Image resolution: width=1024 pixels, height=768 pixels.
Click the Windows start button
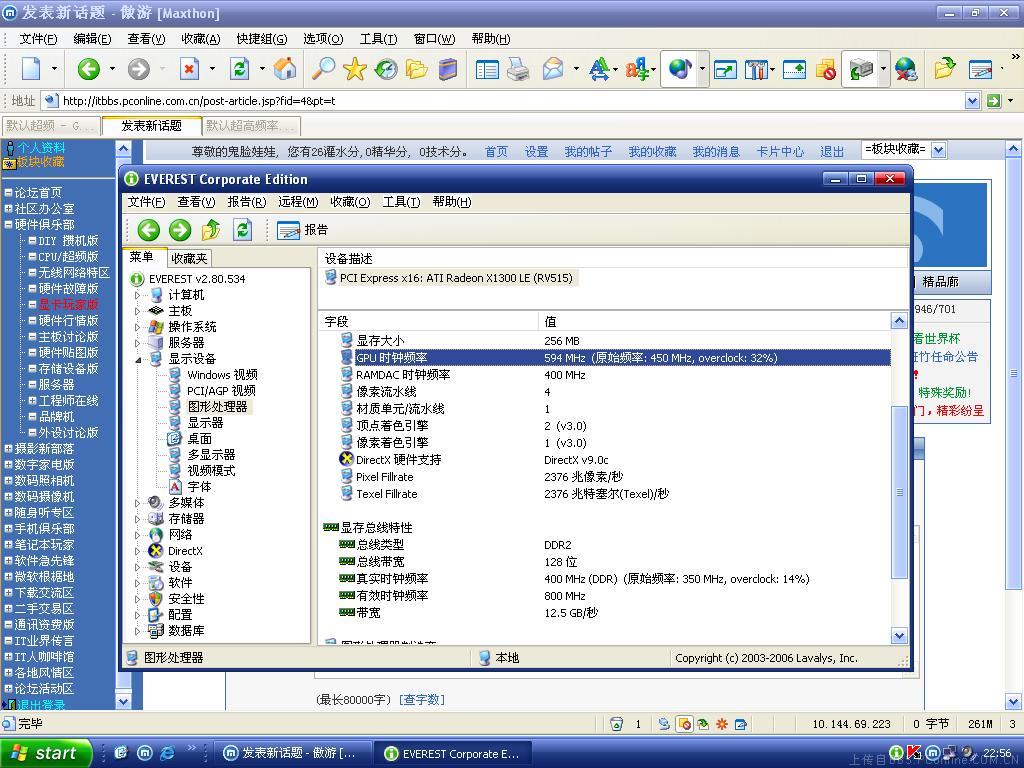46,753
